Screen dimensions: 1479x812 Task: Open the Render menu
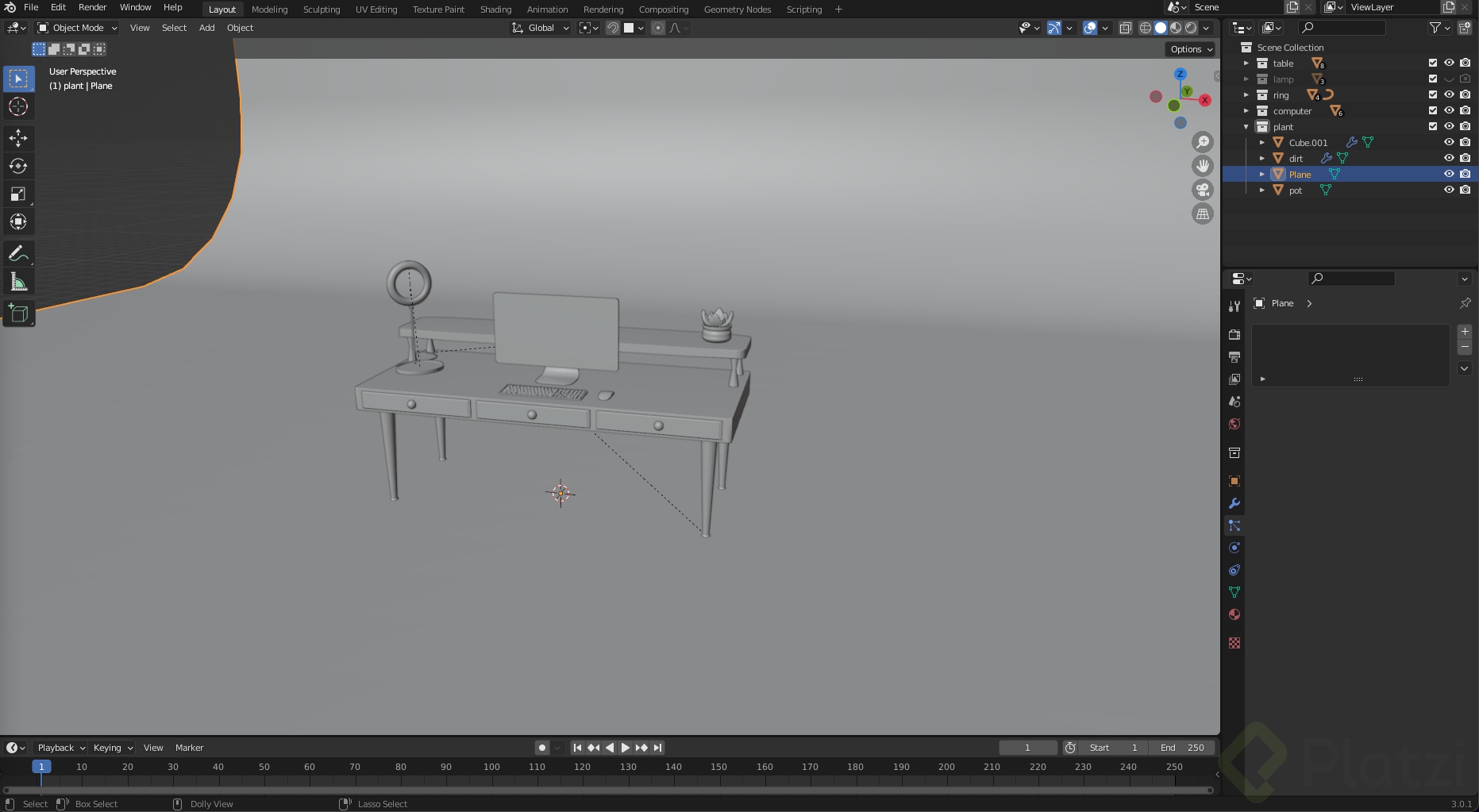[x=92, y=7]
